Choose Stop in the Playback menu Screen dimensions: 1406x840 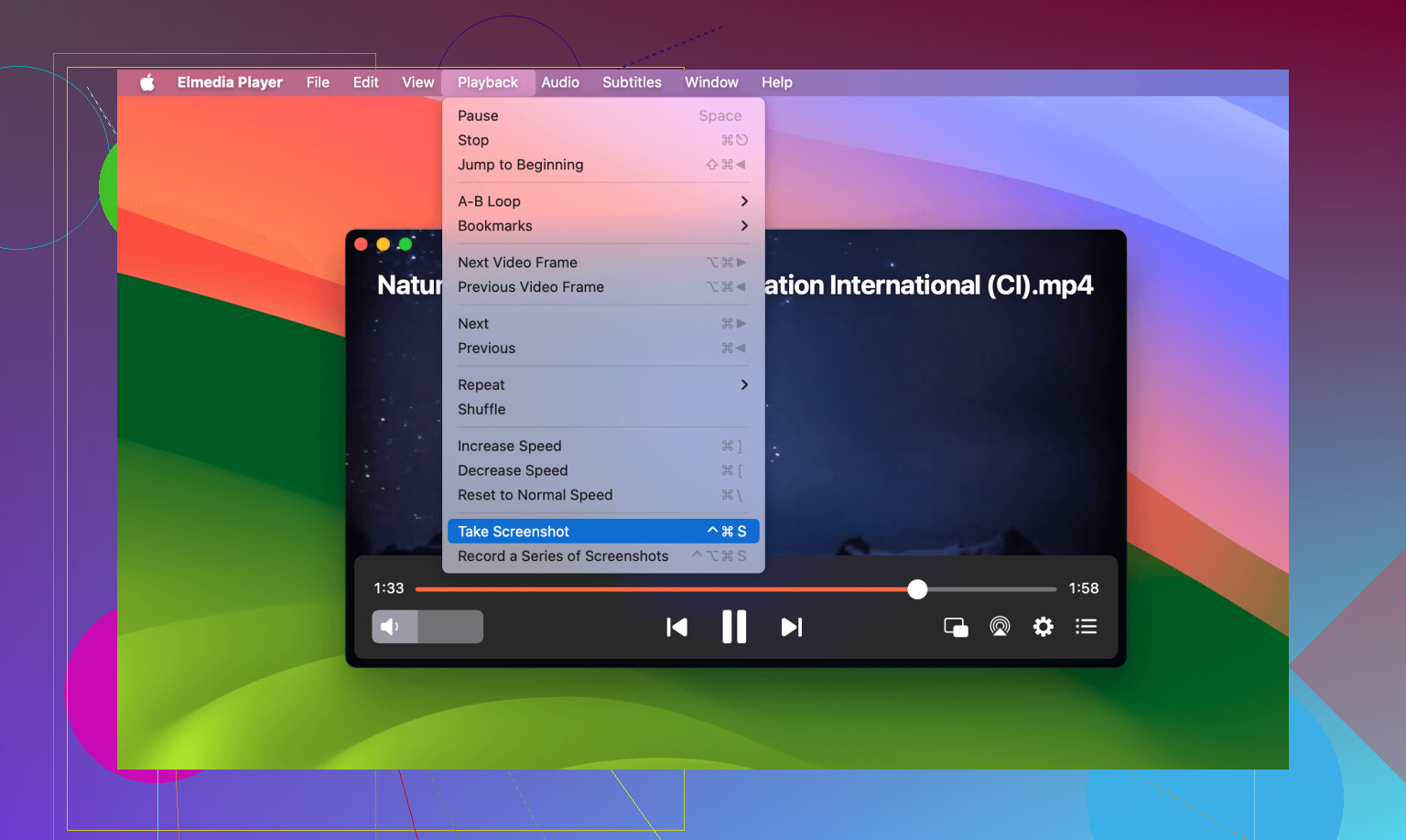(x=603, y=140)
